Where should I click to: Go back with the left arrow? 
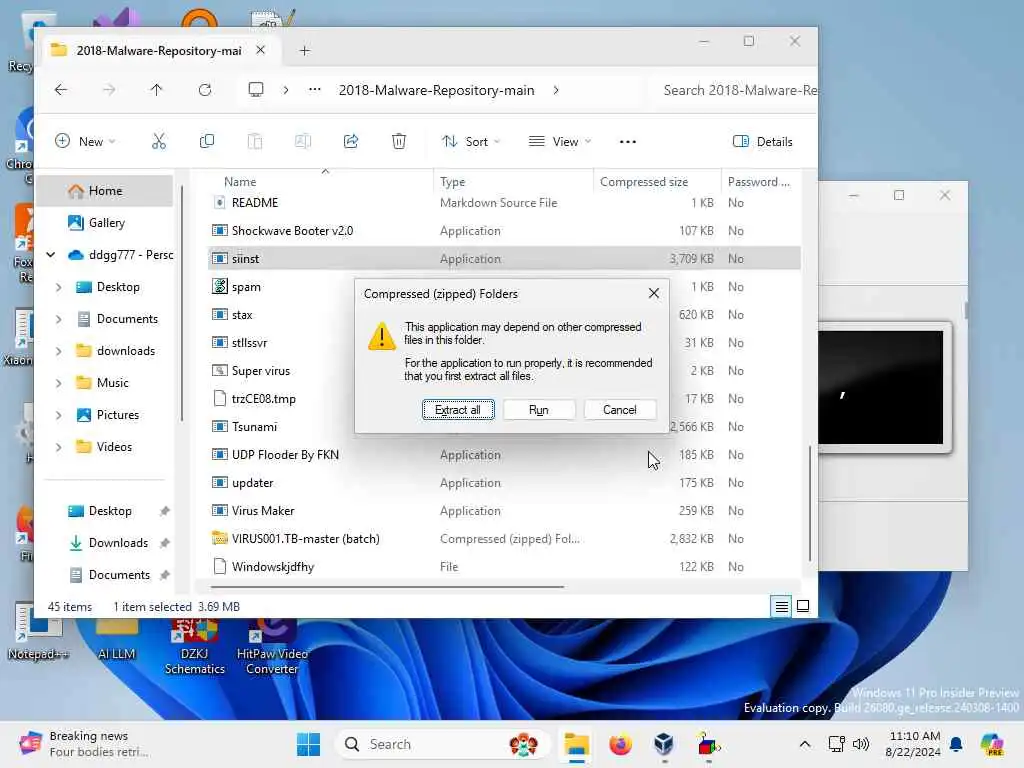tap(61, 90)
